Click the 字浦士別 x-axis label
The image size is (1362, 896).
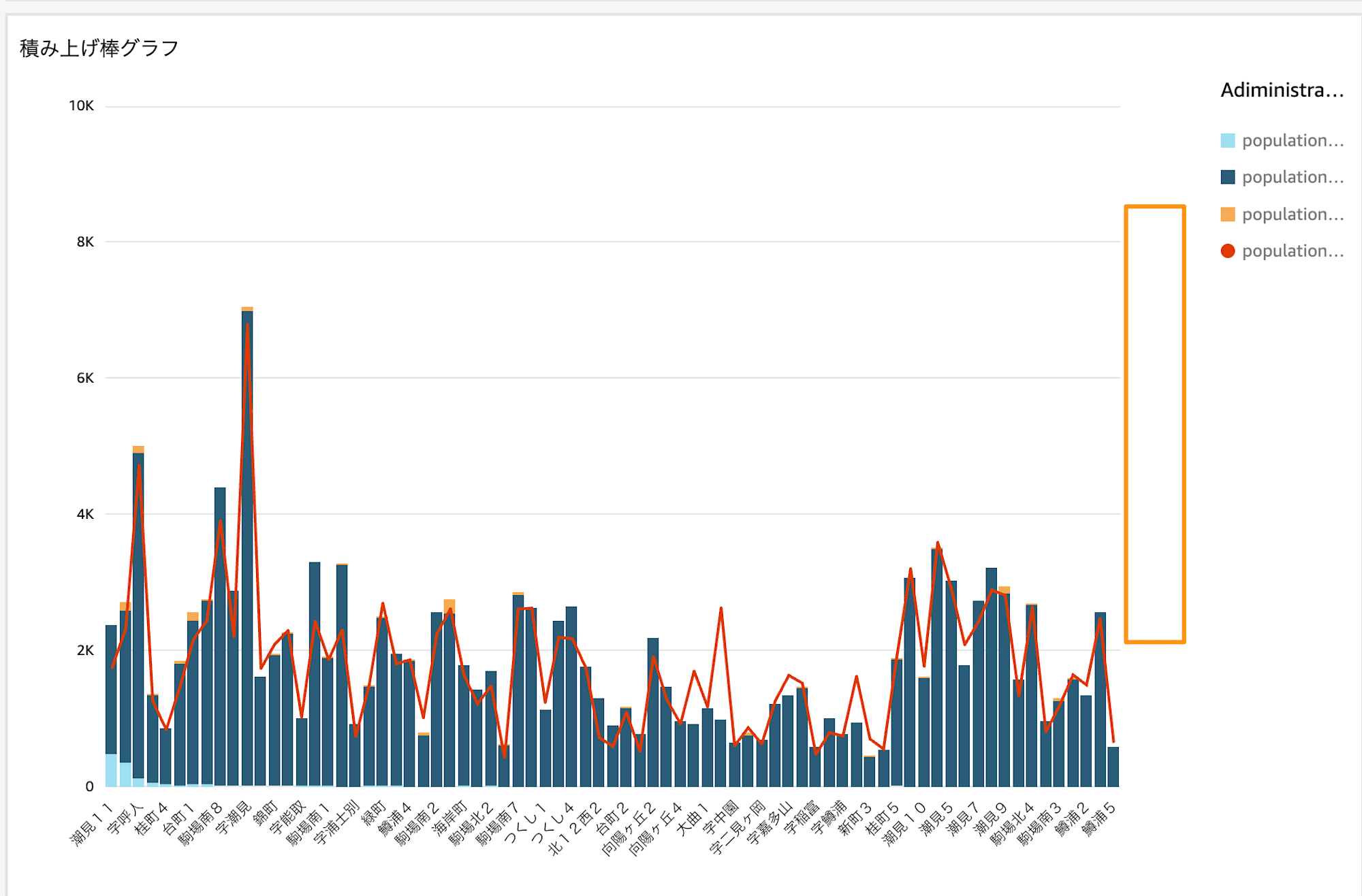pos(336,822)
